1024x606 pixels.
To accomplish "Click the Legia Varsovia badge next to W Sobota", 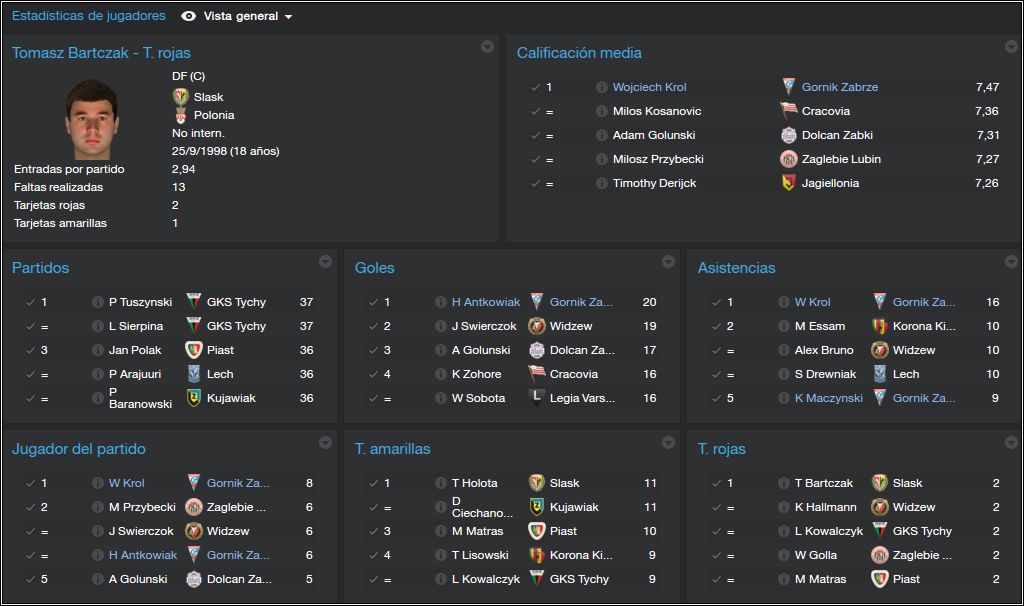I will coord(536,398).
